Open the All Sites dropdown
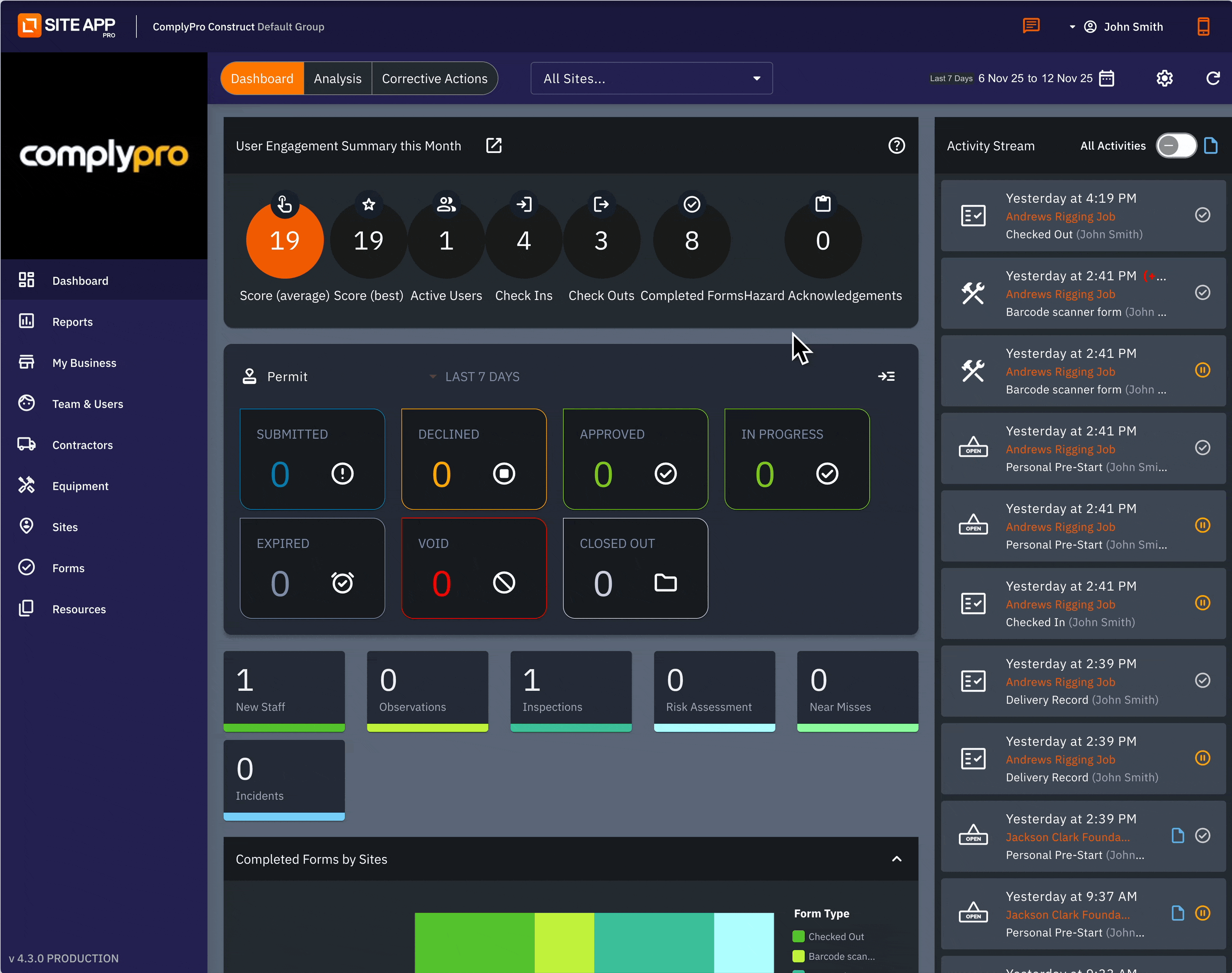Screen dimensions: 1232x973 click(651, 79)
